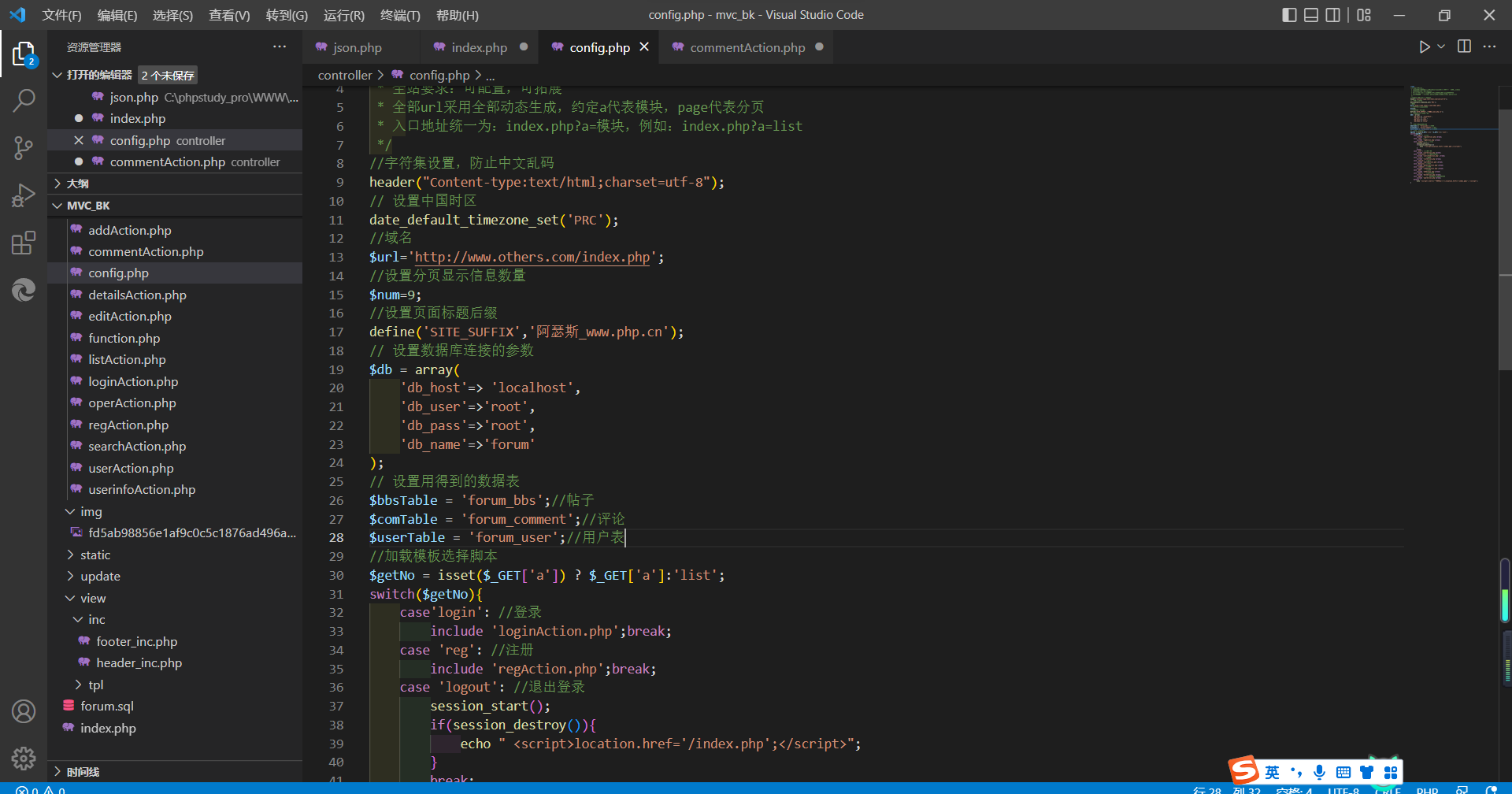Open the 编辑(E) menu
The image size is (1512, 794).
(117, 15)
